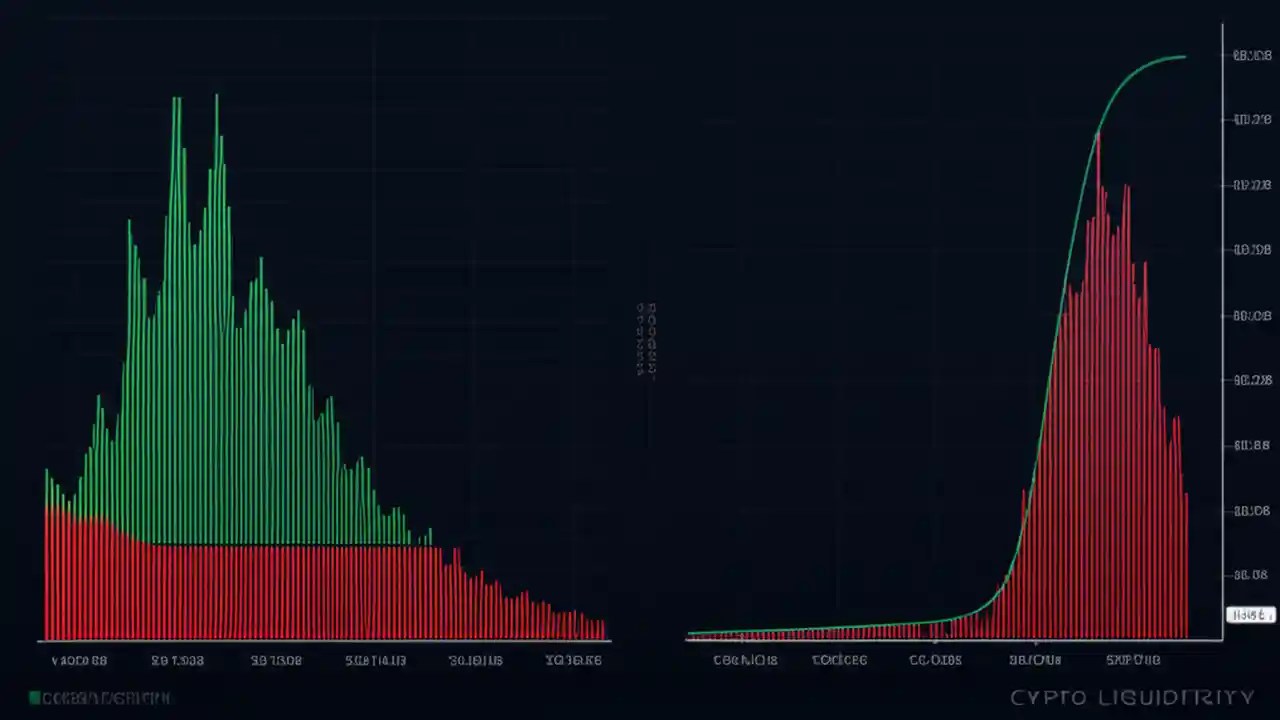Viewport: 1280px width, 720px height.
Task: Select the last green bar before decline
Action: [x=430, y=540]
